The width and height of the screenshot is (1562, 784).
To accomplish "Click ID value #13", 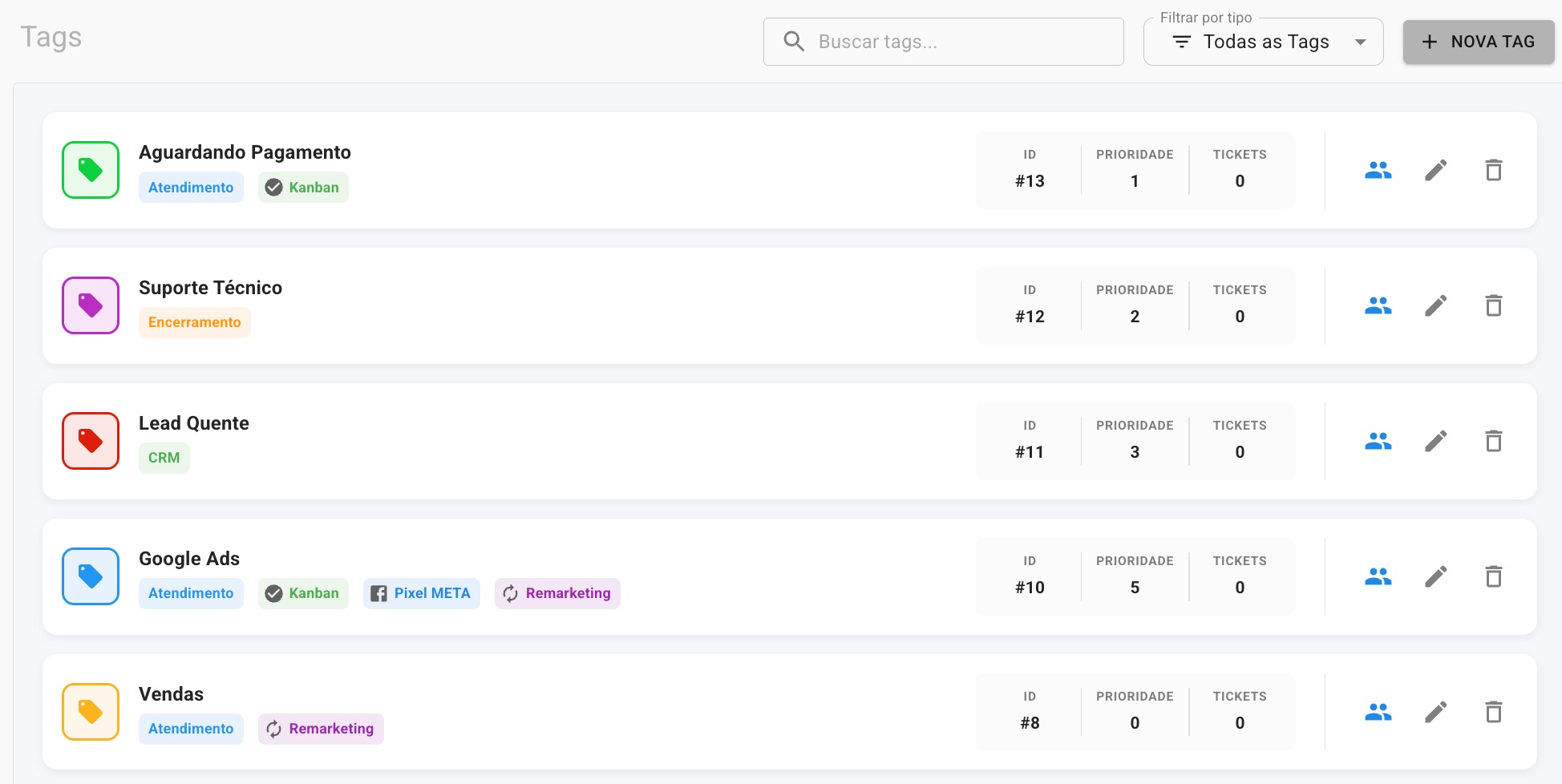I will pyautogui.click(x=1030, y=181).
